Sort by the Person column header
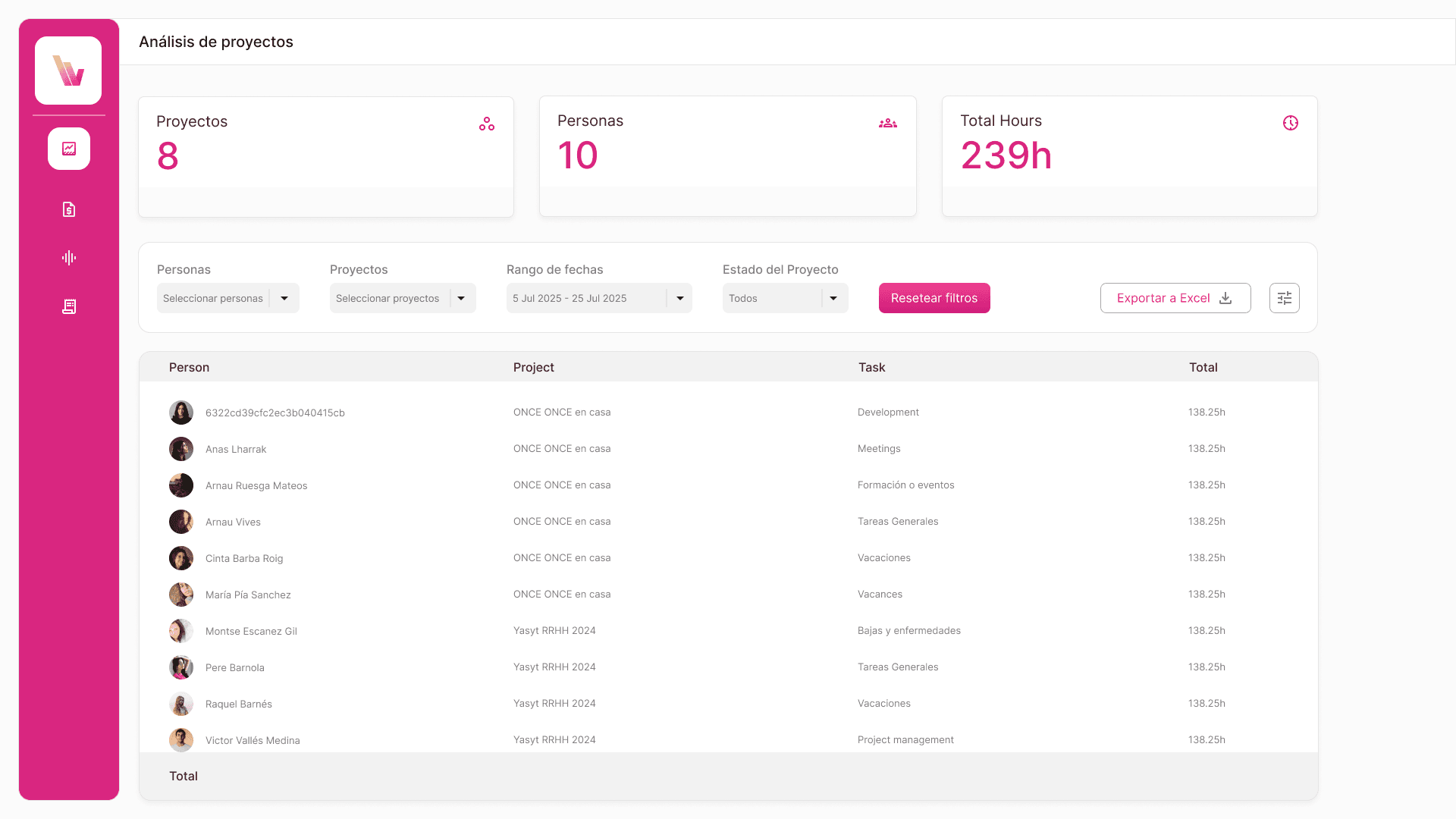 coord(189,367)
